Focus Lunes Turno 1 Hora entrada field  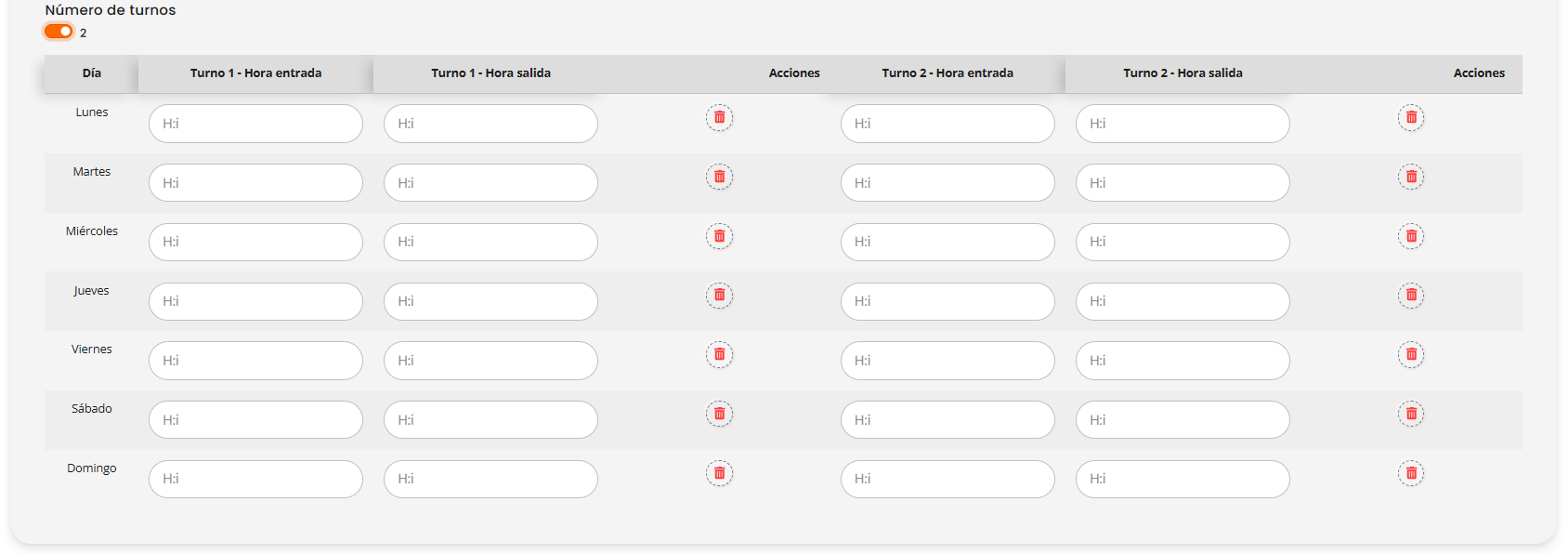255,124
